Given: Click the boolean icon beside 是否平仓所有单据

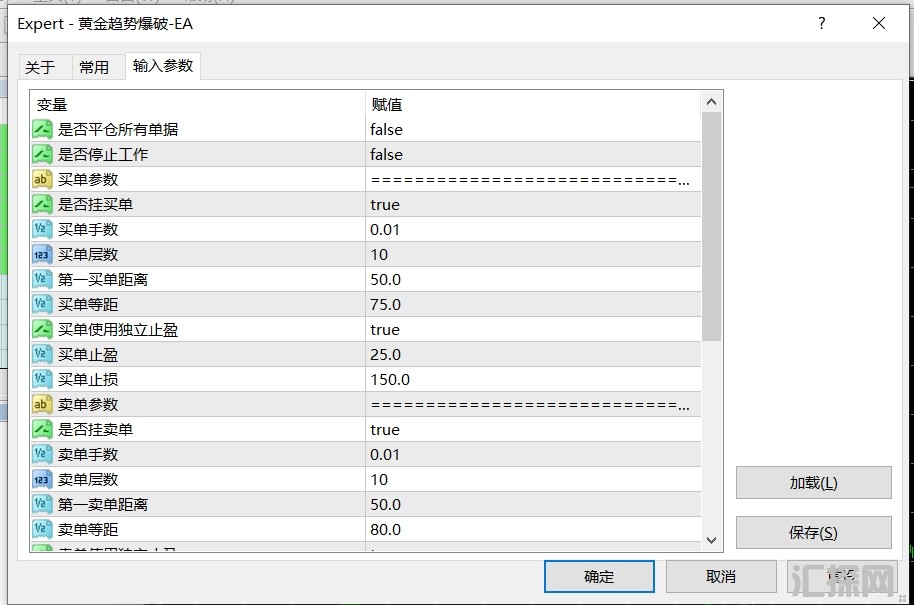Looking at the screenshot, I should 42,129.
